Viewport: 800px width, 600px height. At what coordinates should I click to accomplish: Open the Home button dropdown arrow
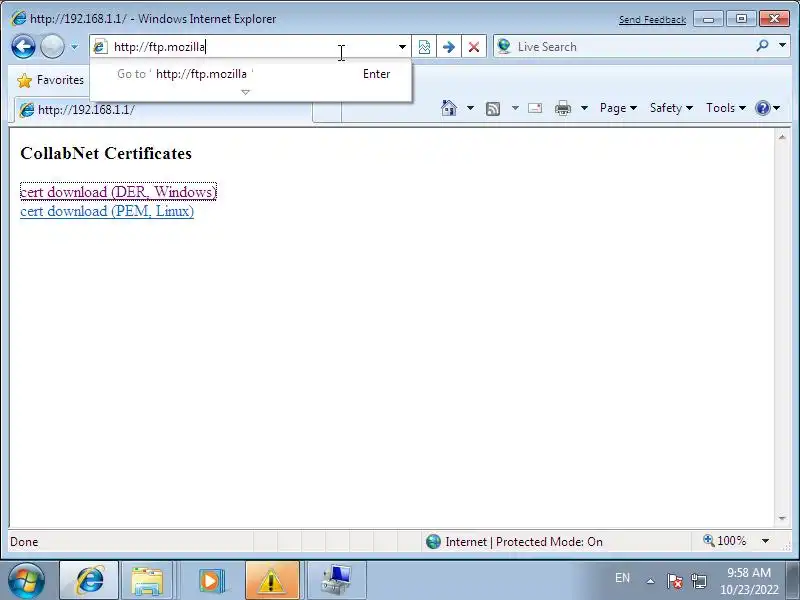click(x=470, y=108)
